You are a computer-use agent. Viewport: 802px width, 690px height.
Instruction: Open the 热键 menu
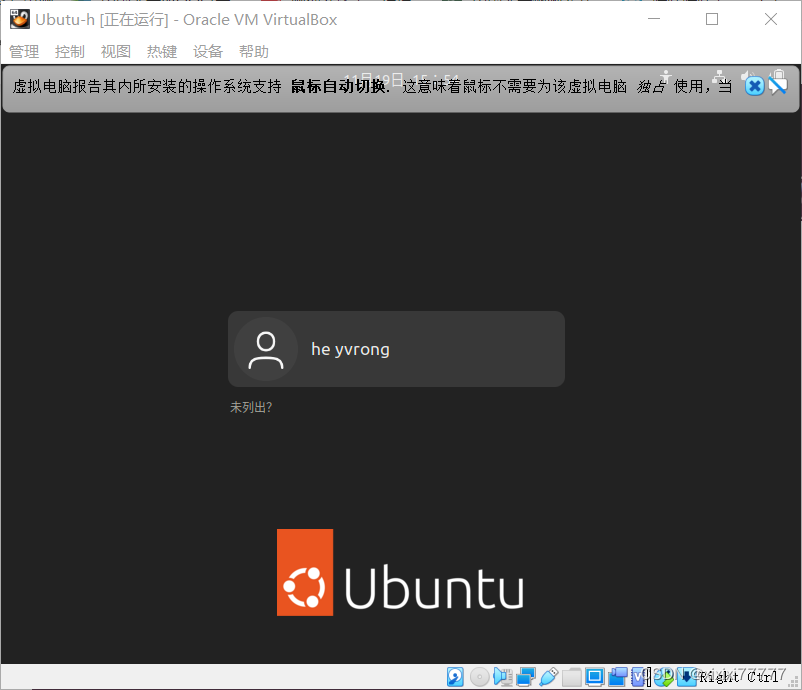click(162, 52)
